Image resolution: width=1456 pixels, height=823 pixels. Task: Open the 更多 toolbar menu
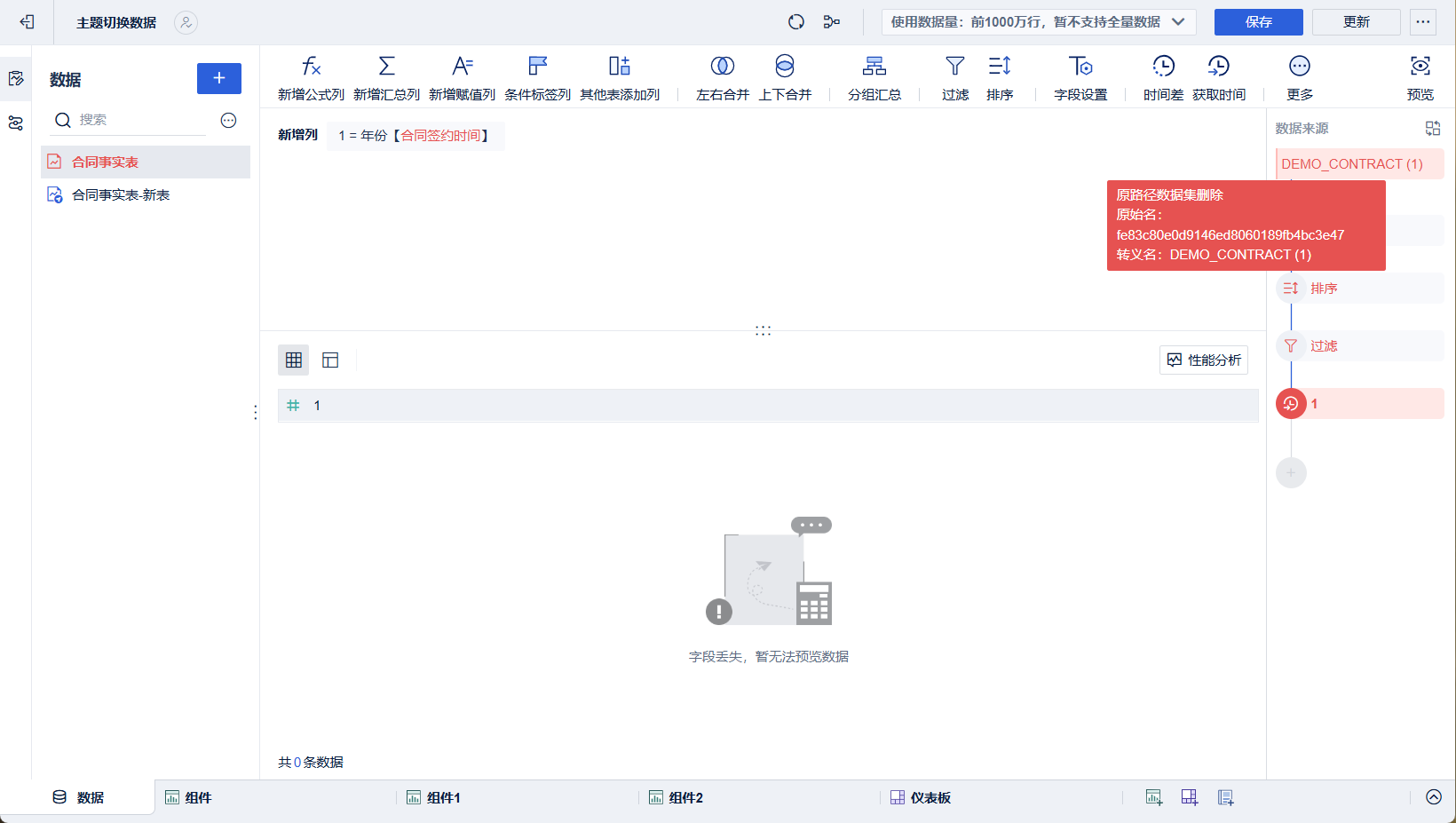click(1300, 78)
